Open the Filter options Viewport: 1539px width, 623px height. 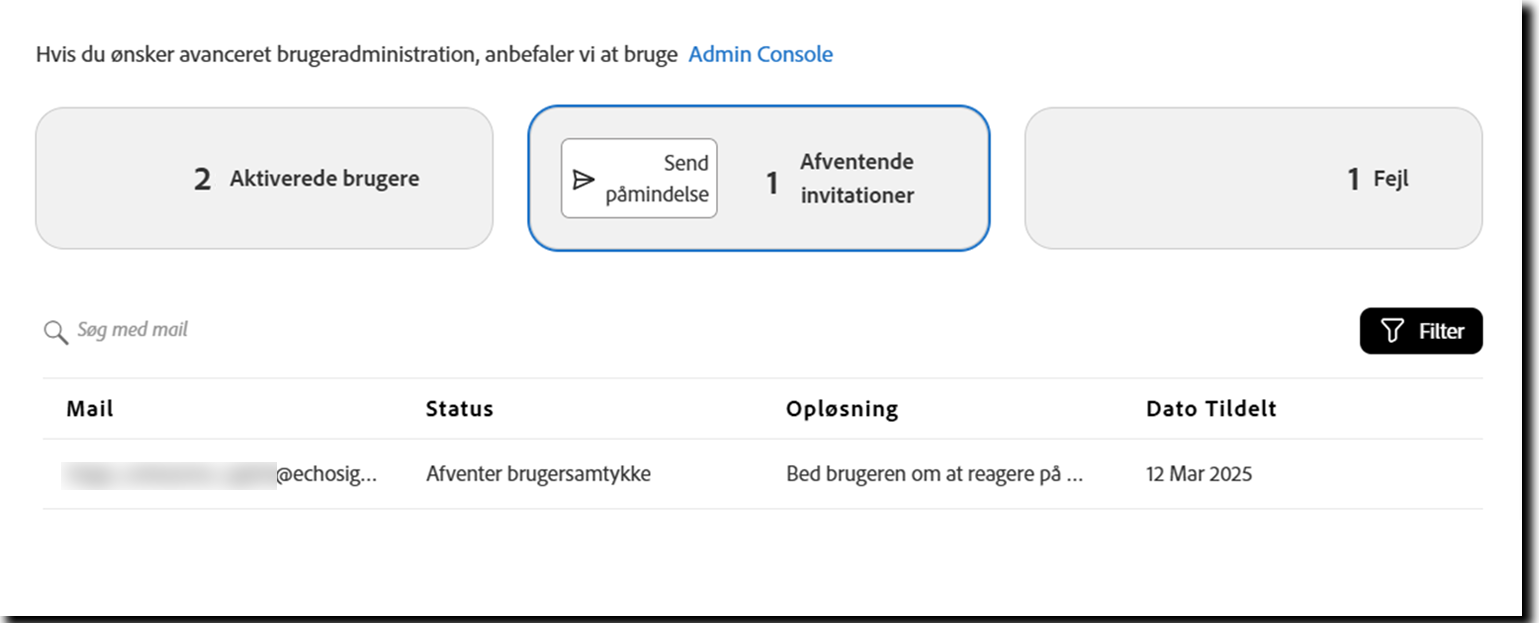tap(1421, 330)
